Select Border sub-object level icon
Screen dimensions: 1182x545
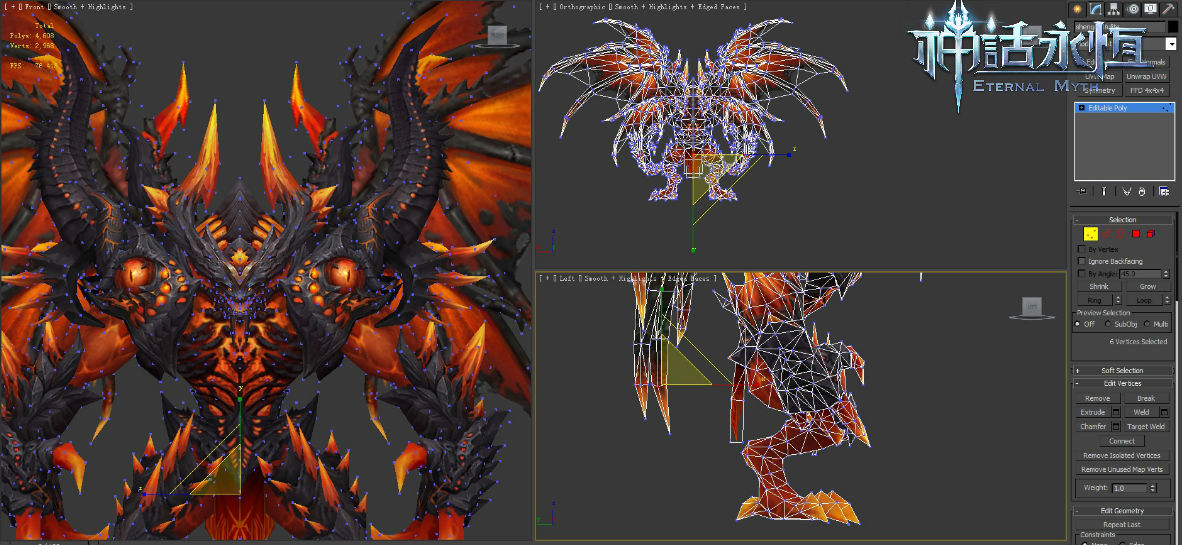click(1121, 233)
